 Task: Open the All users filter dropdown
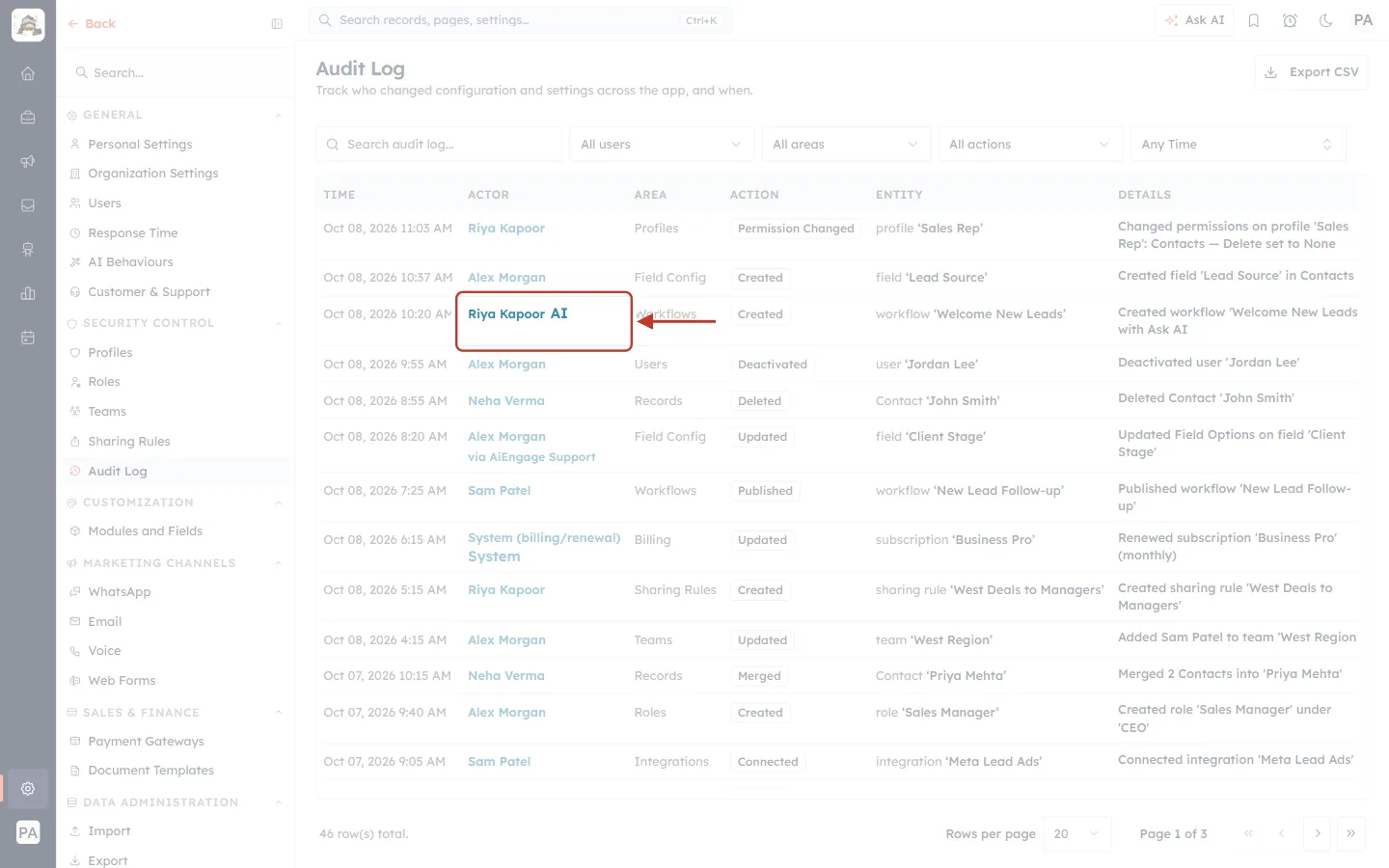point(662,145)
